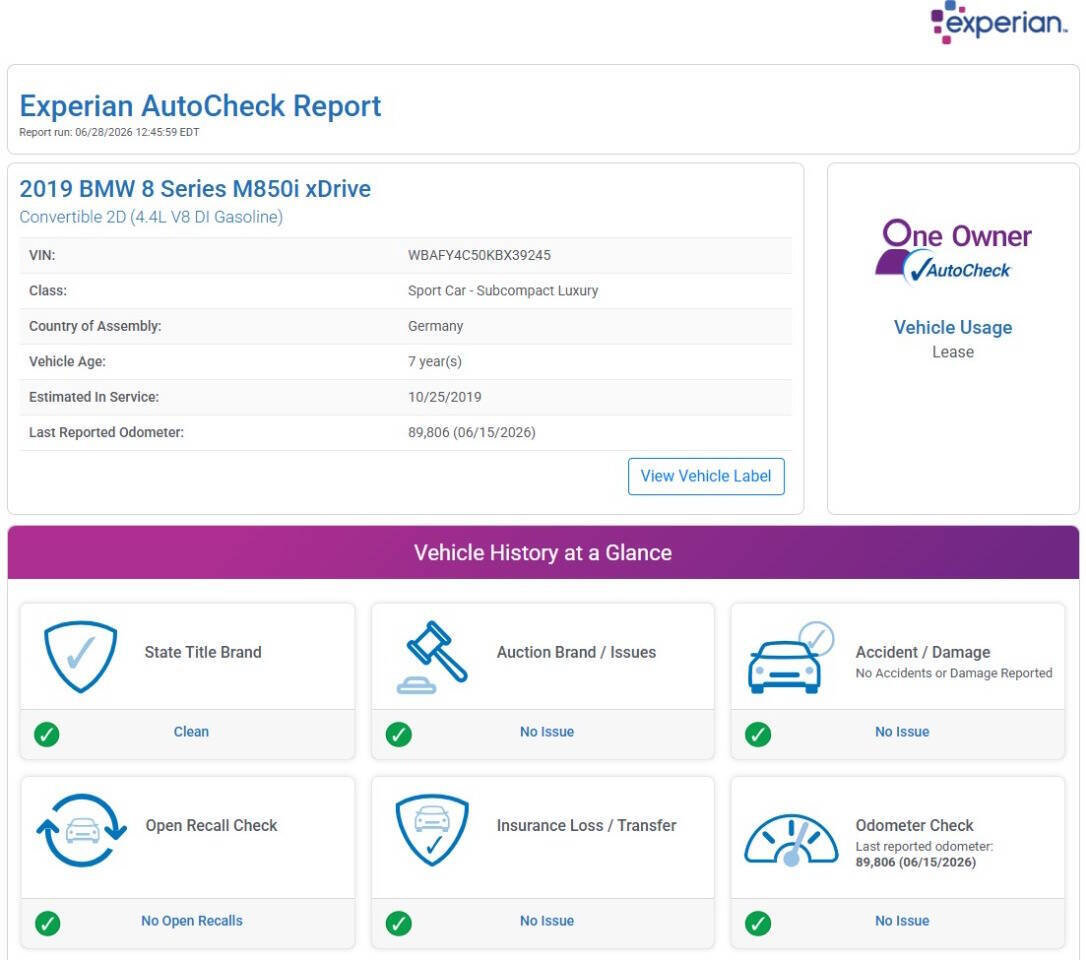The image size is (1086, 960).
Task: Click green checkmark beside Clean status
Action: click(x=46, y=734)
